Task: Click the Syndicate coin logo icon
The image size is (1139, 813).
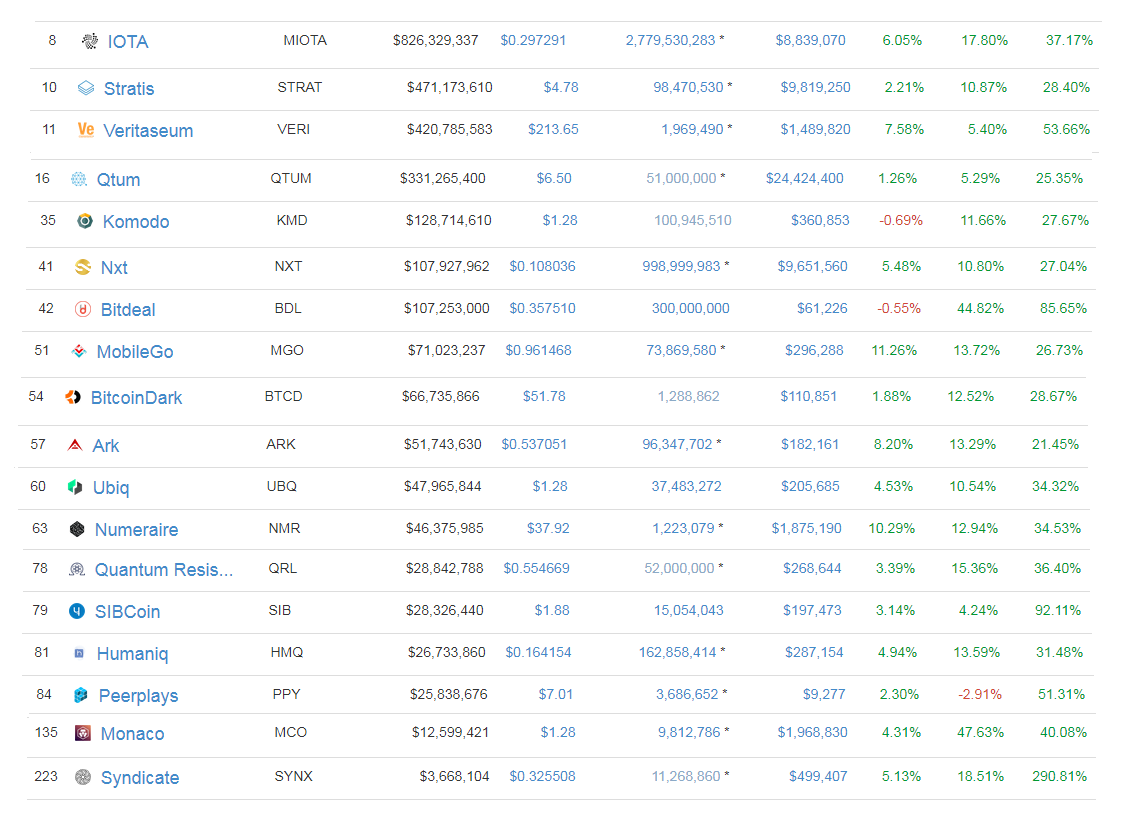Action: (x=83, y=777)
